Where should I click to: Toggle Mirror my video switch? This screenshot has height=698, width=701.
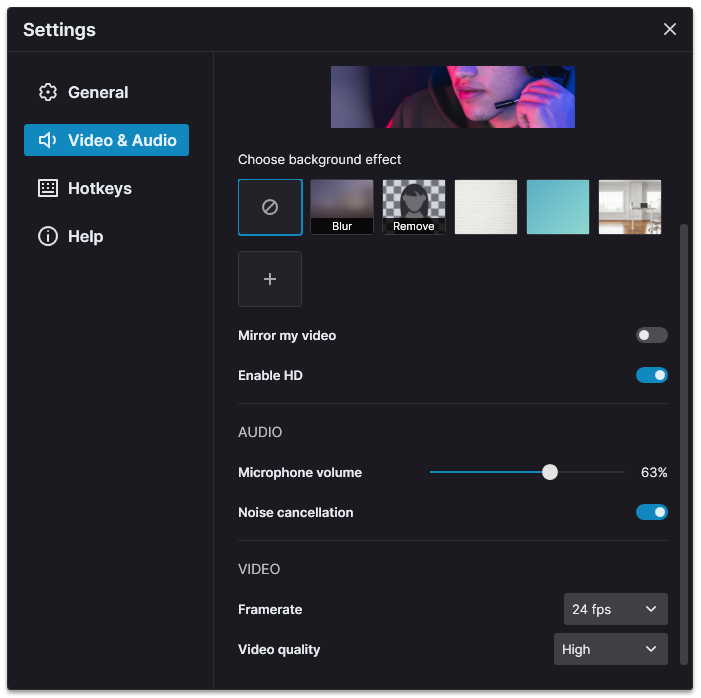coord(651,335)
